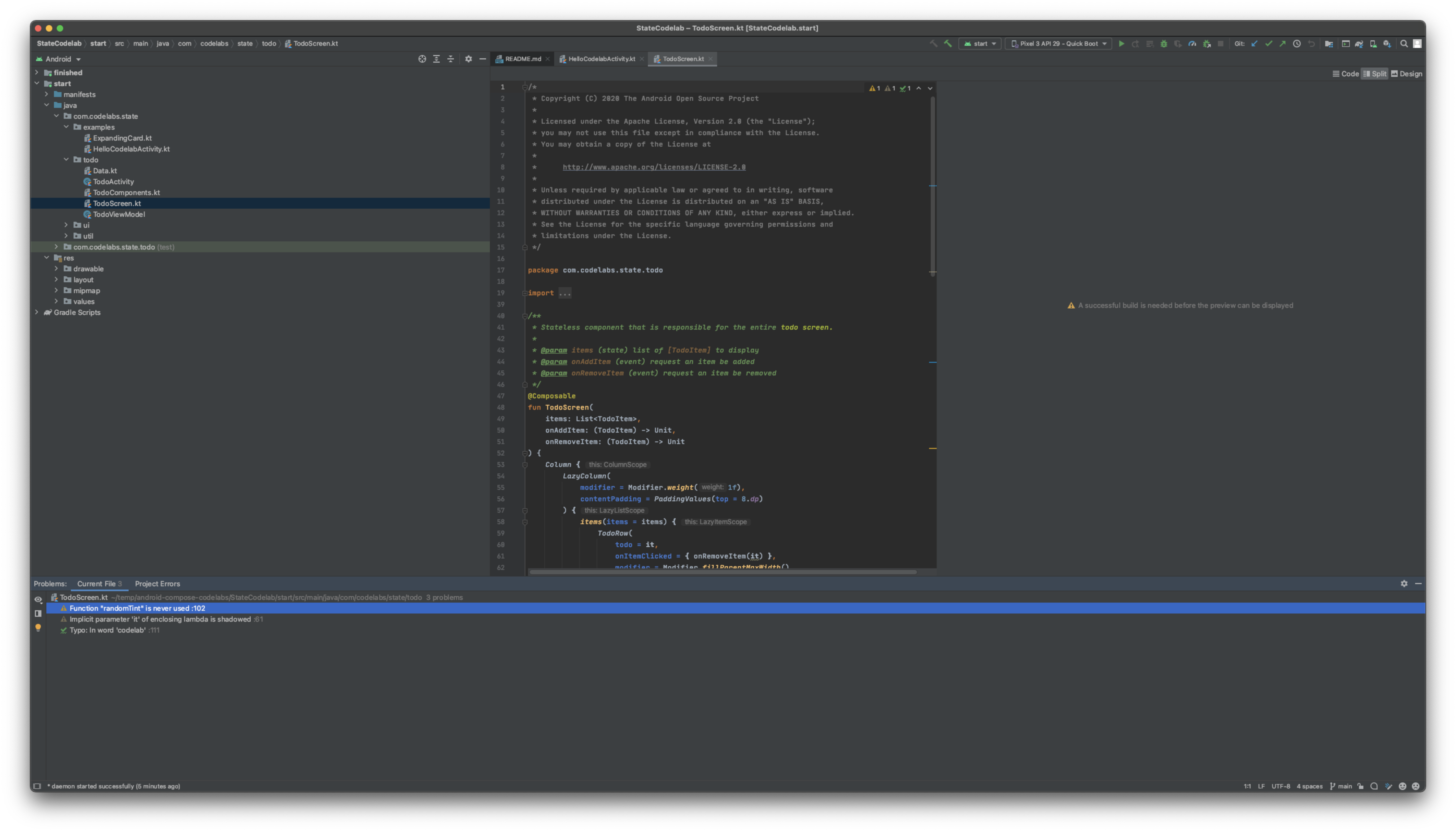This screenshot has height=832, width=1456.
Task: Click the Sync Gradle elephant icon
Action: coord(1359,43)
